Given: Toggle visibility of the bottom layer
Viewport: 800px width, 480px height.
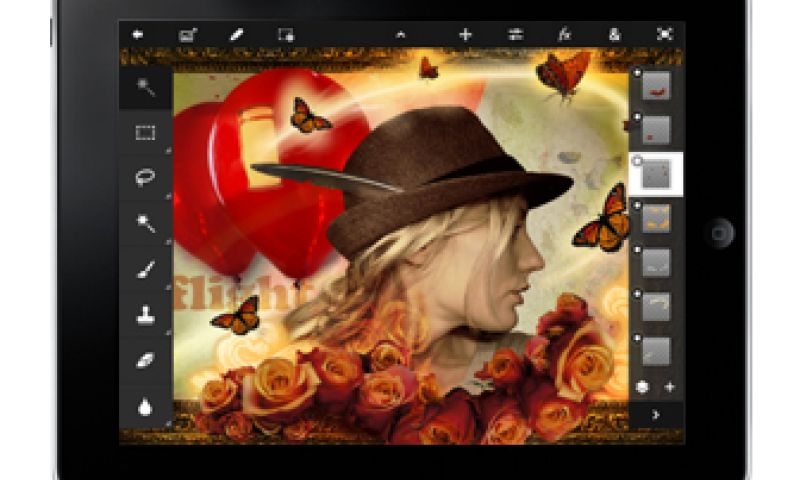Looking at the screenshot, I should pyautogui.click(x=637, y=338).
